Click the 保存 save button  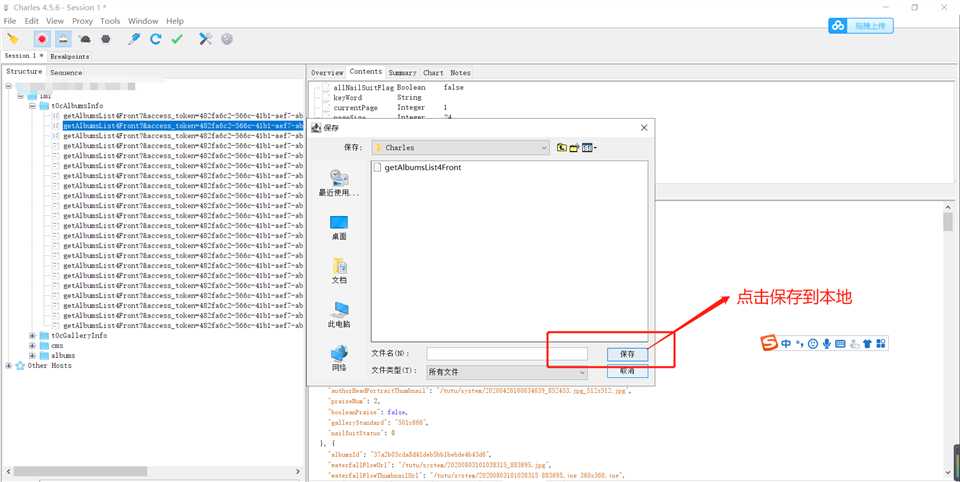pos(627,354)
